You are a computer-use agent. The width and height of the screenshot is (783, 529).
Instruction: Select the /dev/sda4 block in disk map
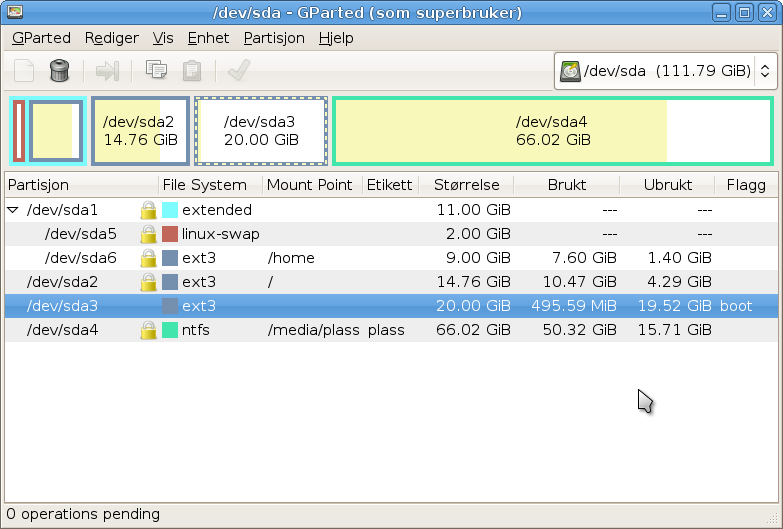coord(553,131)
